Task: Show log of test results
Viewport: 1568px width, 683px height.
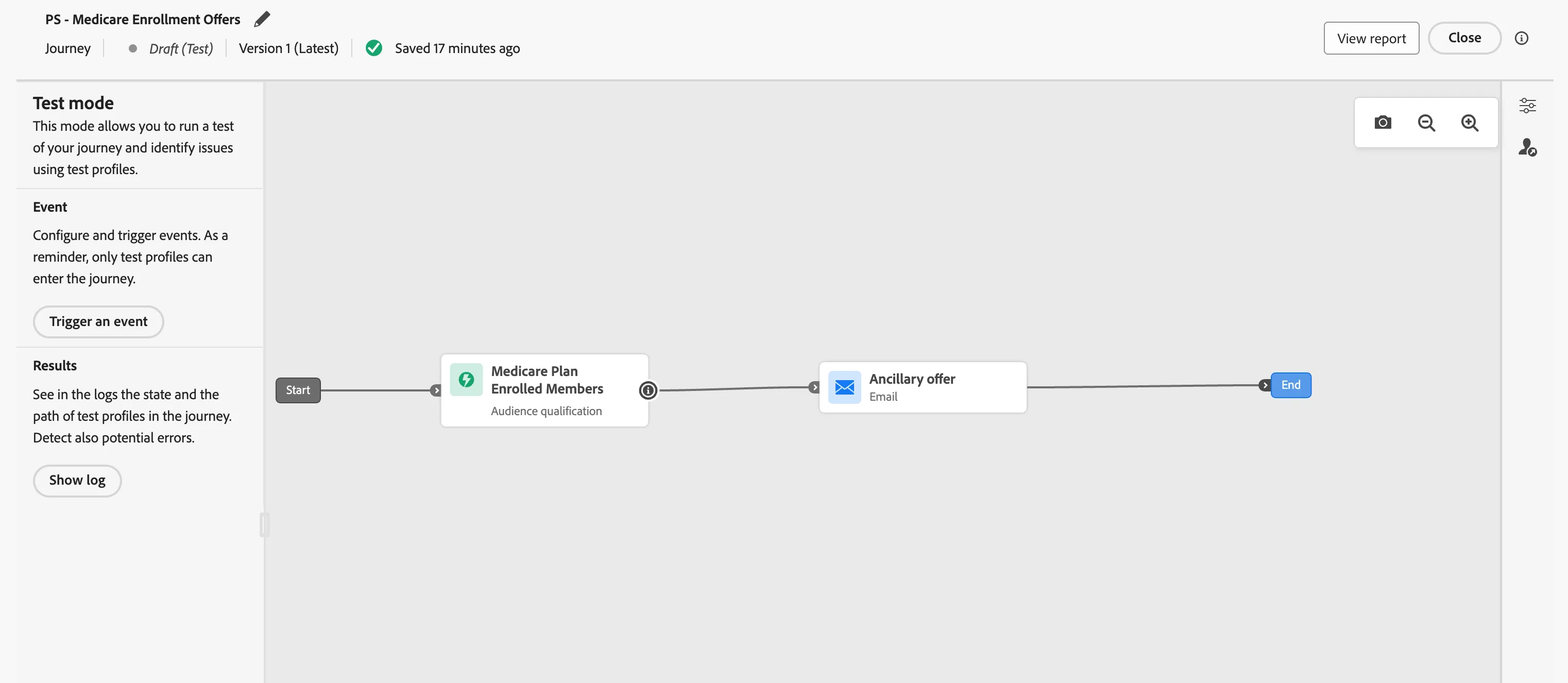Action: [77, 480]
